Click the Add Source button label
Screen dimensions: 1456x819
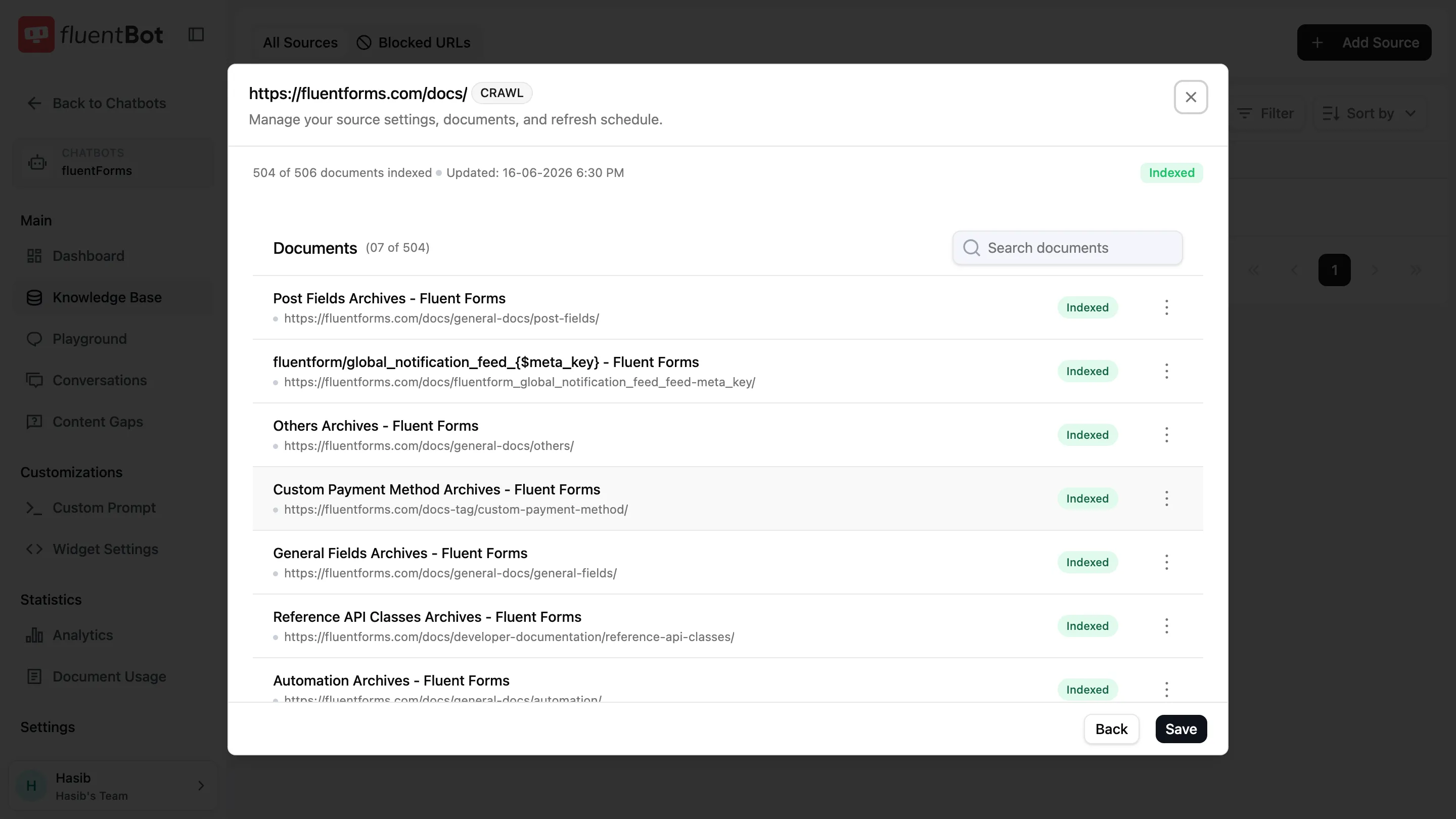tap(1380, 42)
